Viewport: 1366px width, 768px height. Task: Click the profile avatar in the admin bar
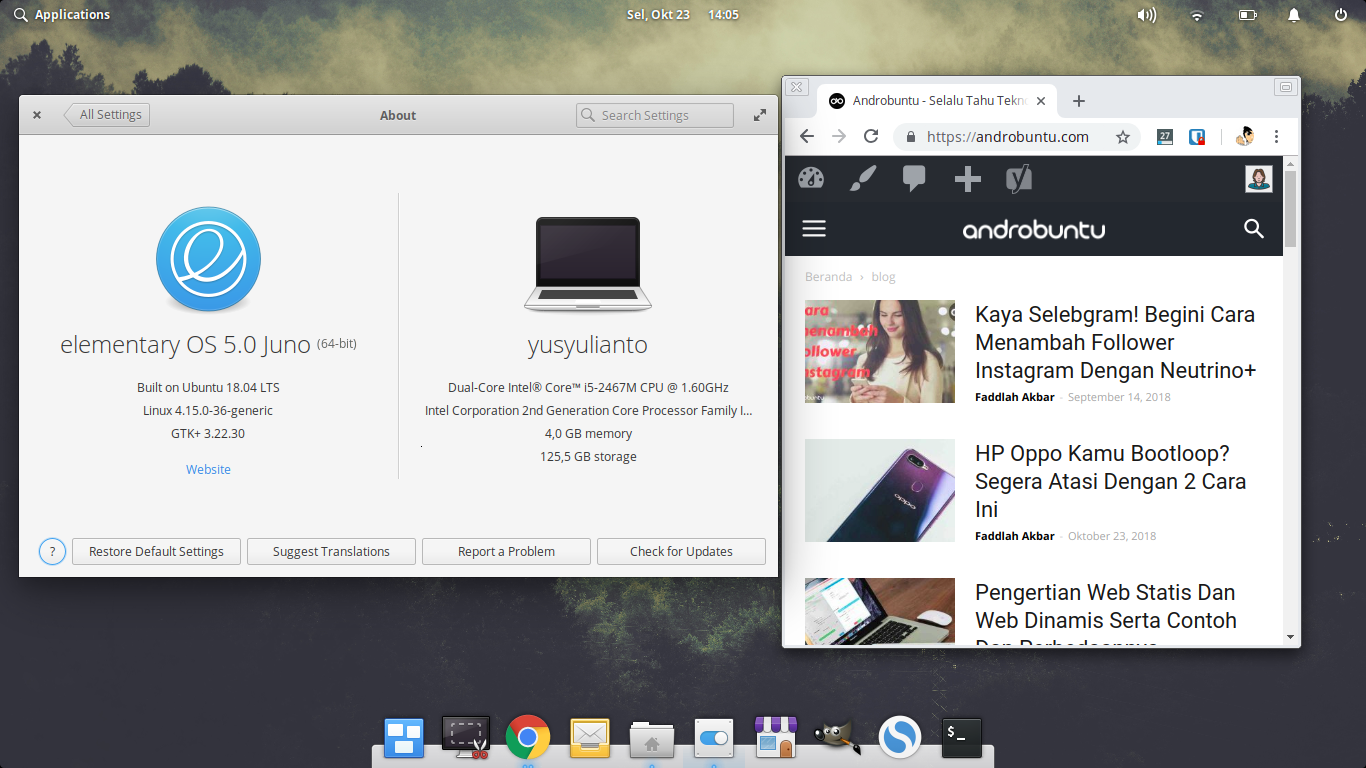(1258, 179)
